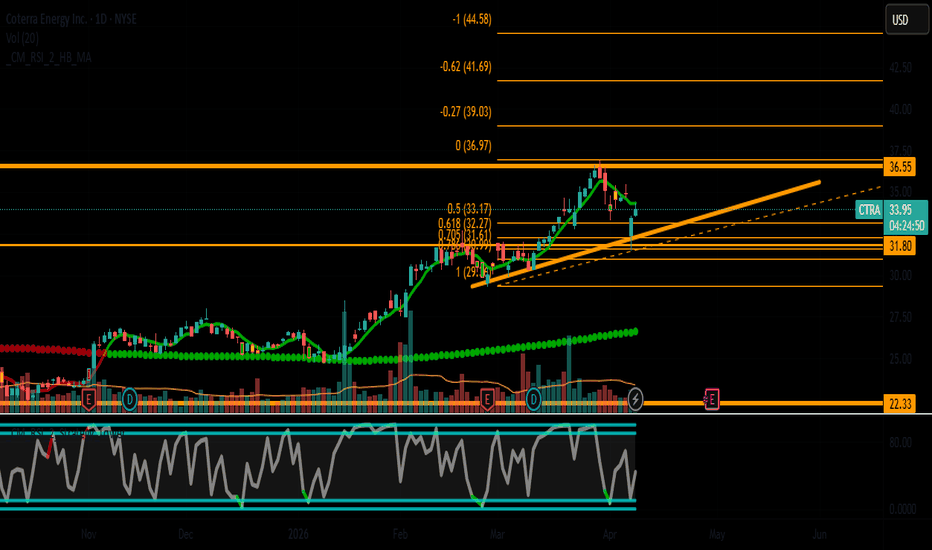Click the dividend marker in early March
The width and height of the screenshot is (932, 550).
coord(534,399)
